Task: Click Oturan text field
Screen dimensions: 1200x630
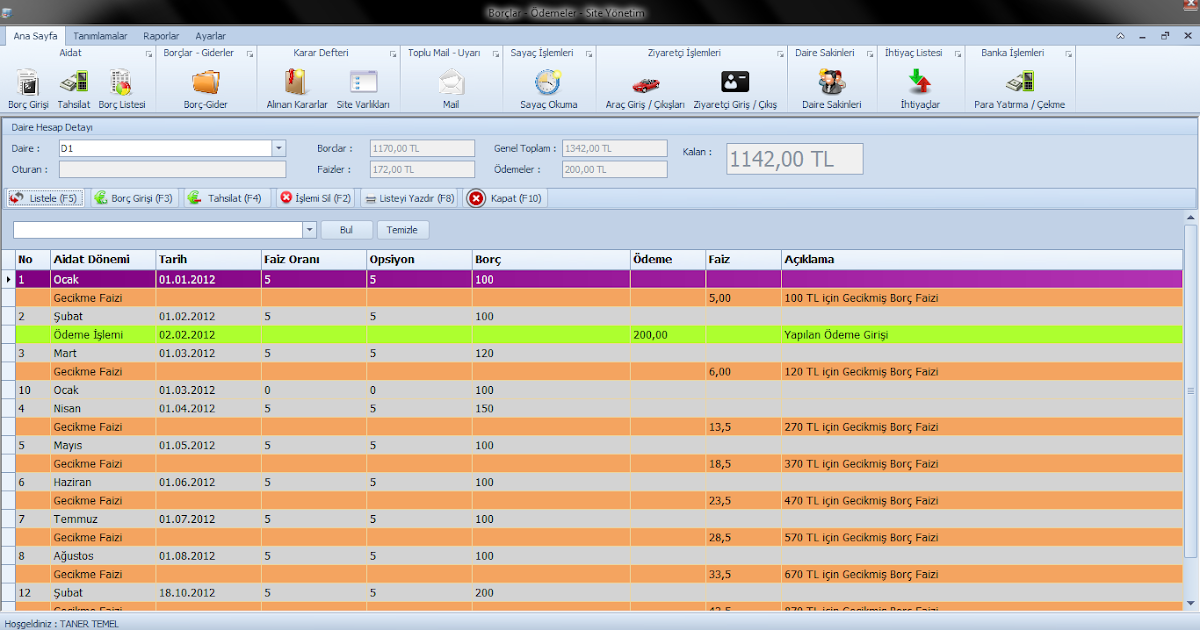Action: tap(172, 170)
